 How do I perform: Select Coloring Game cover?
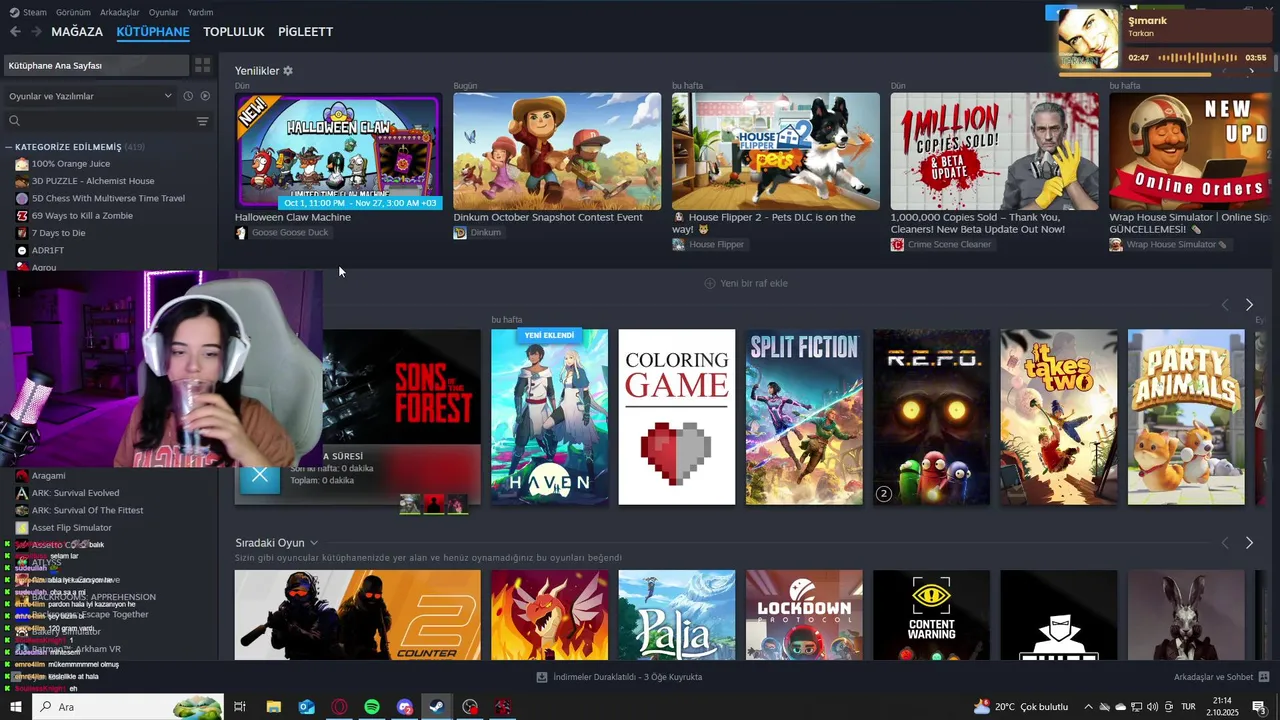click(x=677, y=417)
